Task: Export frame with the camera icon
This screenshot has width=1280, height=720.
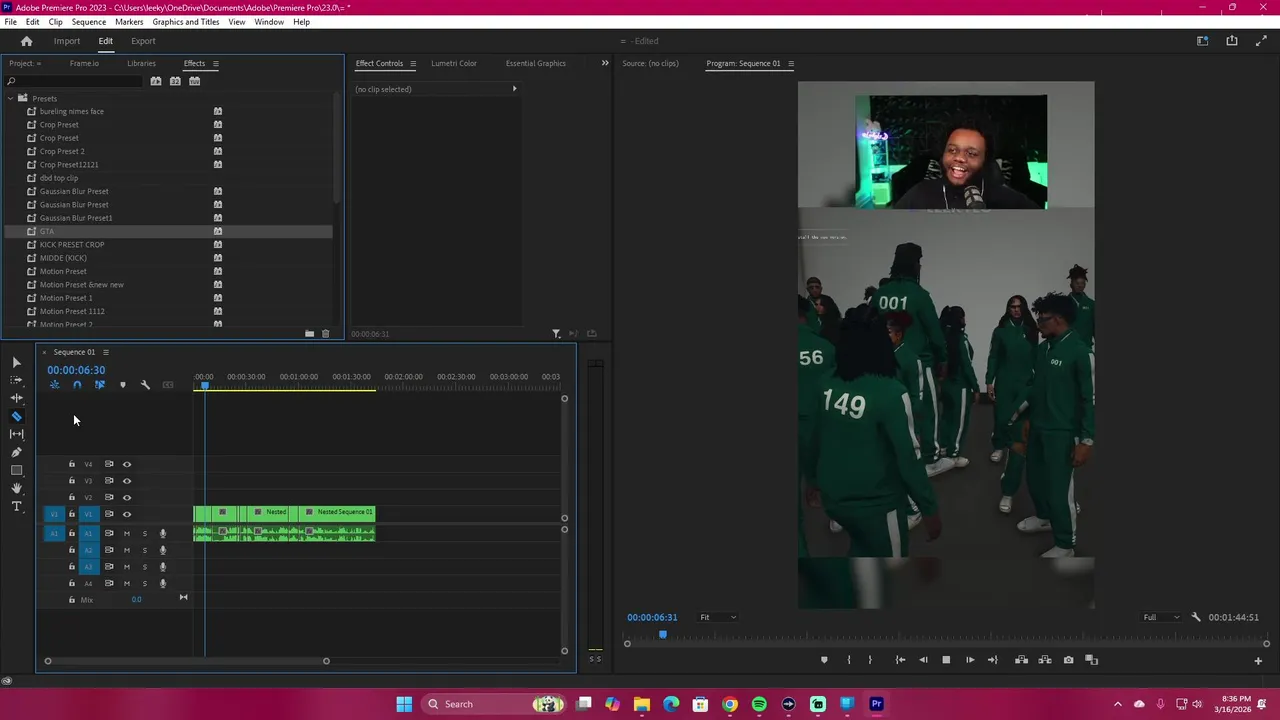Action: [1068, 660]
